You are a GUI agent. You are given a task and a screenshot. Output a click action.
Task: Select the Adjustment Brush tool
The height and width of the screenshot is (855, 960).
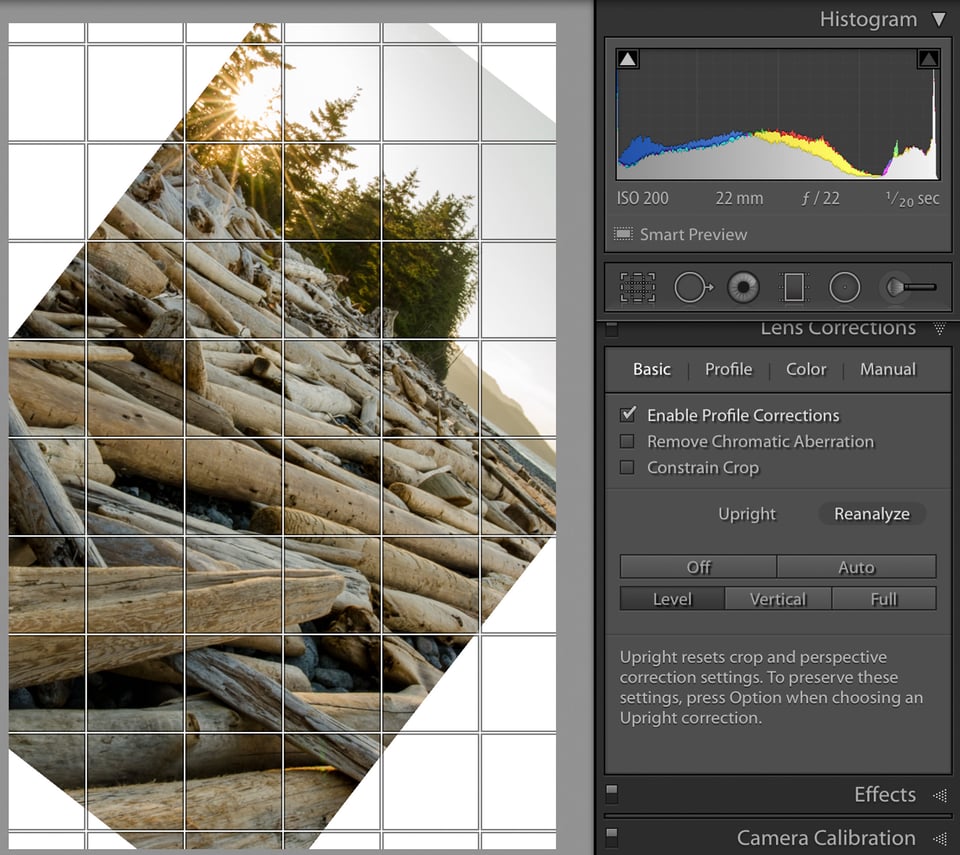click(x=910, y=287)
